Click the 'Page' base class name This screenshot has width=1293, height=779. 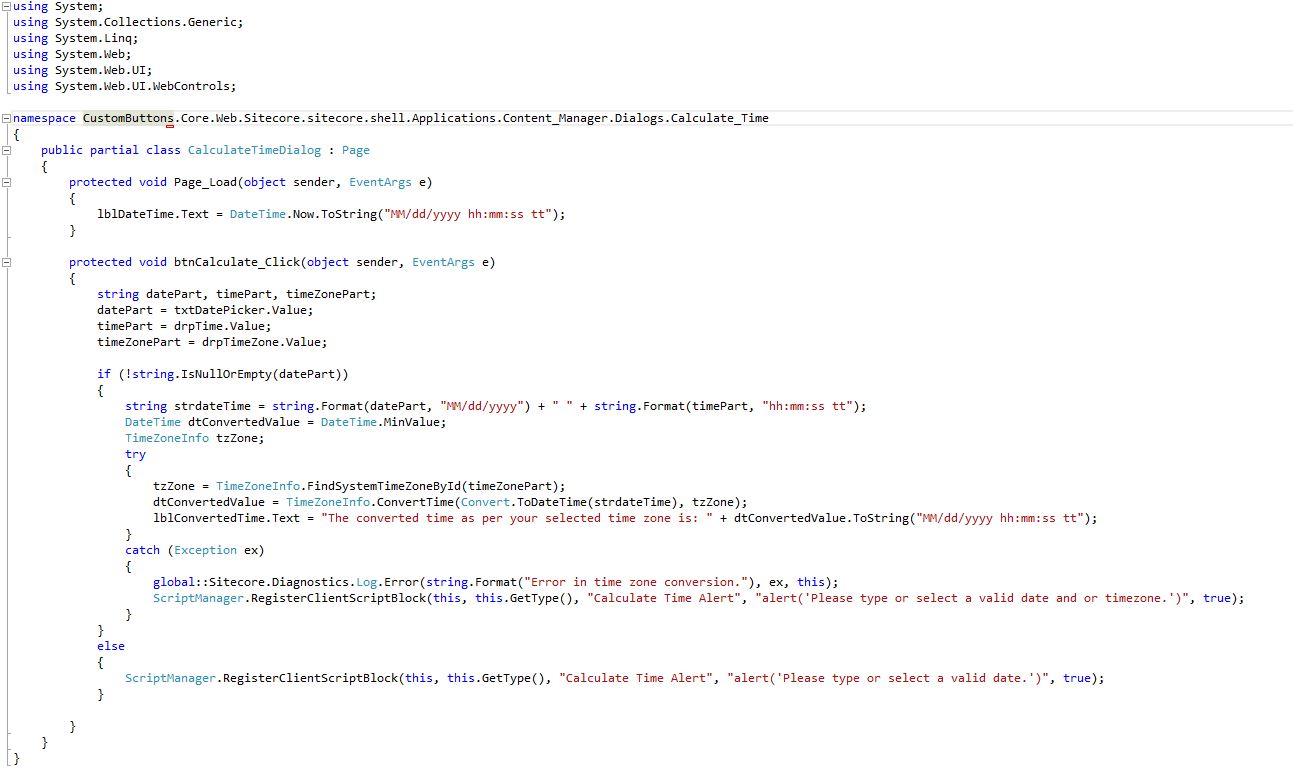pyautogui.click(x=356, y=150)
